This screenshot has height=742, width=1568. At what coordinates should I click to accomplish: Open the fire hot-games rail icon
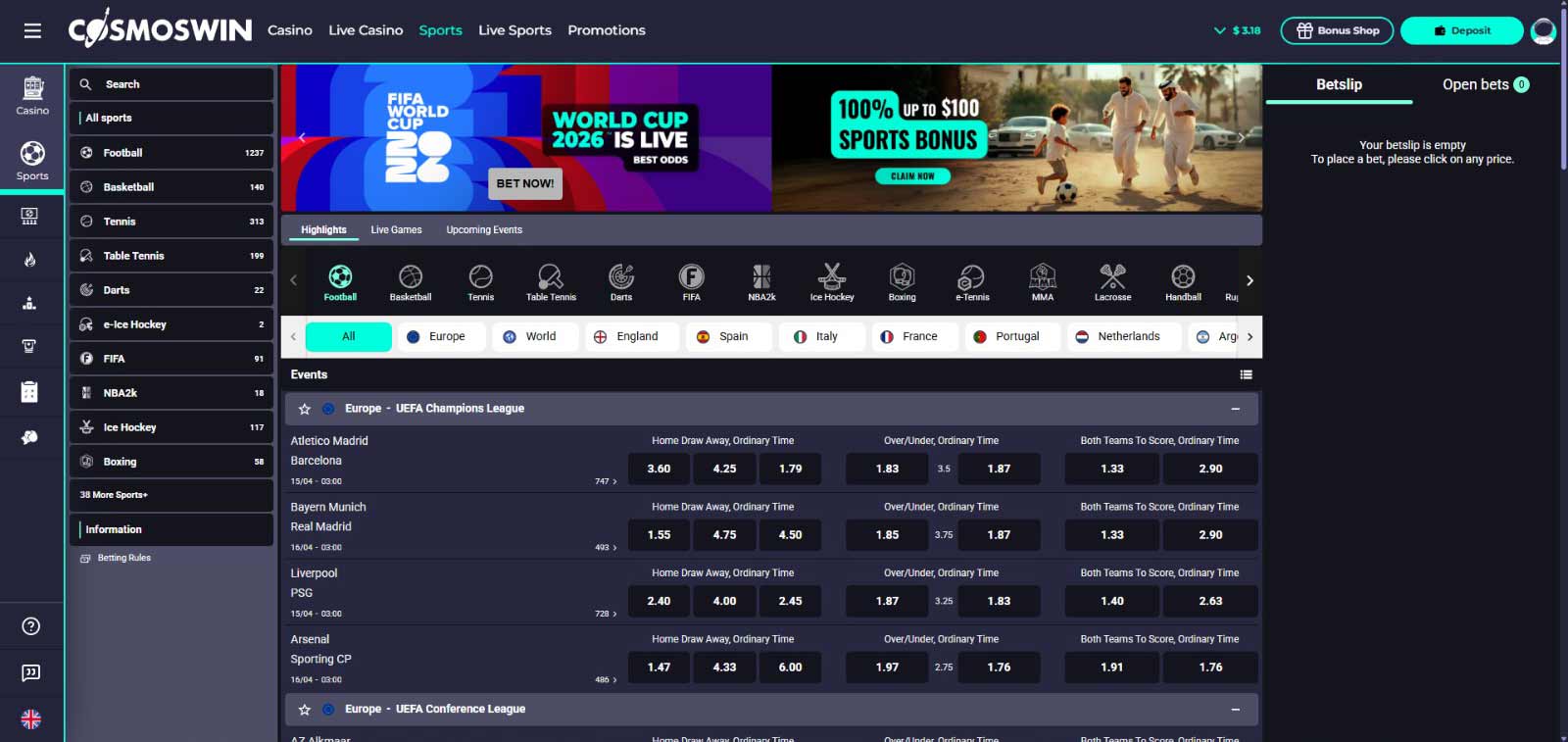[30, 260]
